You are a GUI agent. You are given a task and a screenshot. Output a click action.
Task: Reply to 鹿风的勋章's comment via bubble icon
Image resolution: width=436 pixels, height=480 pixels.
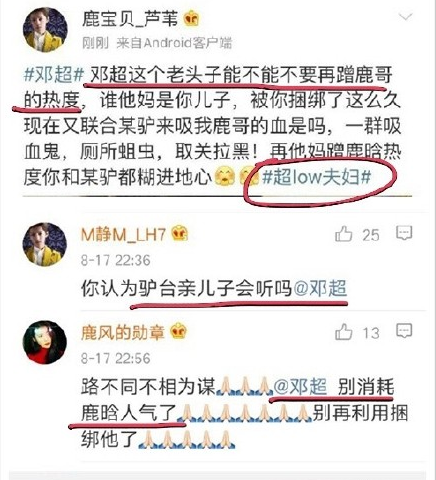pyautogui.click(x=404, y=331)
